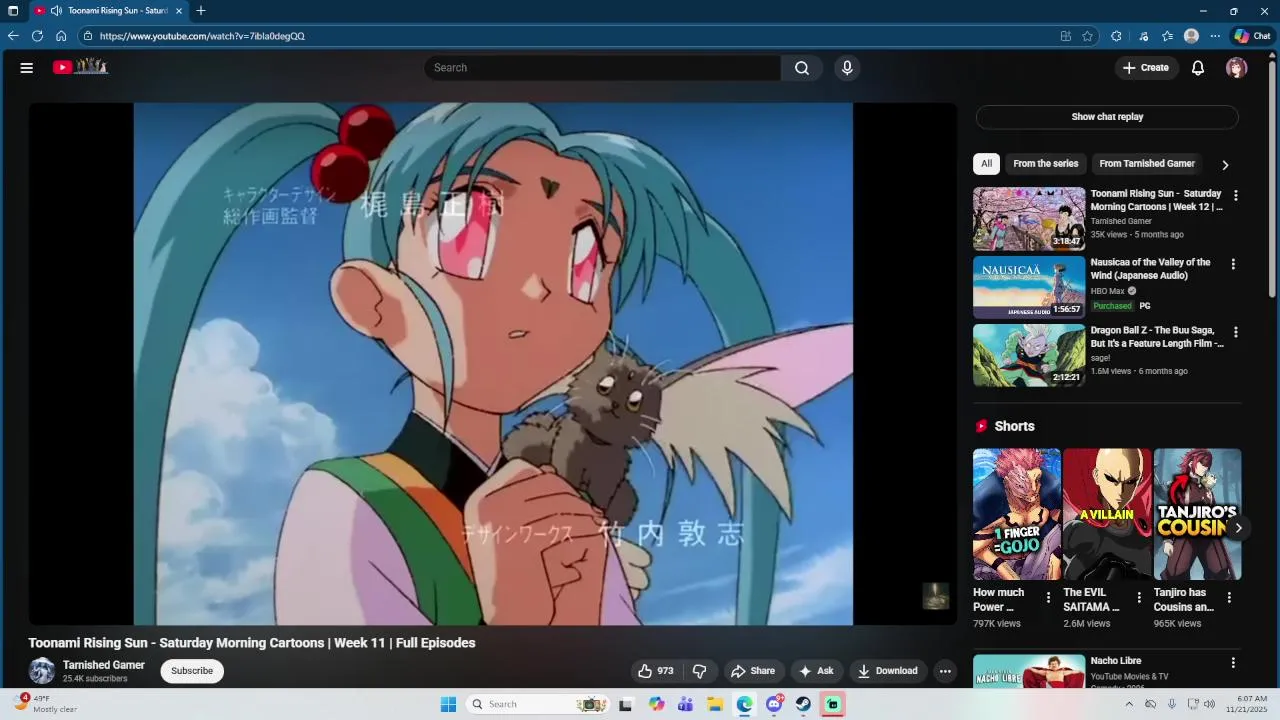Screen dimensions: 1280x720
Task: Open 'The EVIL SAITAMA' short
Action: pos(1107,514)
